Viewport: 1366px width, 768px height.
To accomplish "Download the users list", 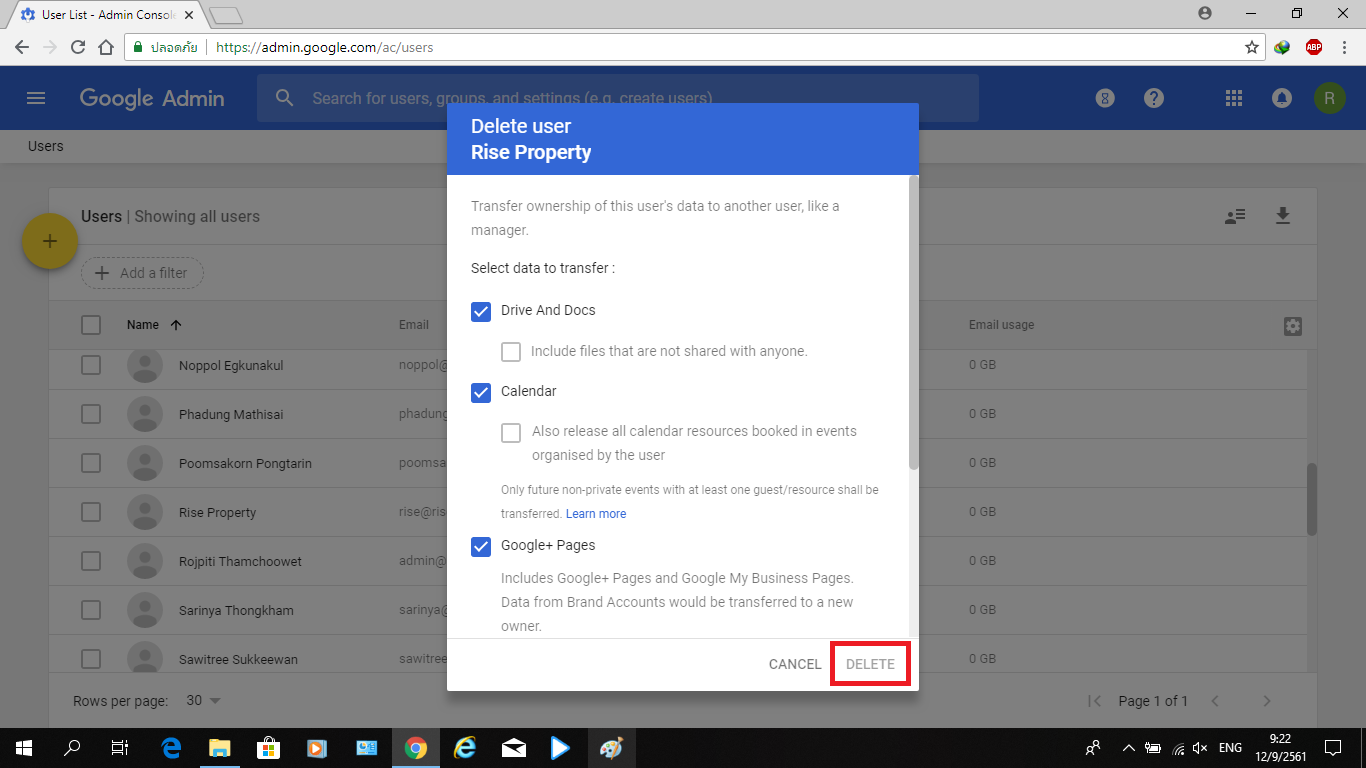I will [1282, 216].
